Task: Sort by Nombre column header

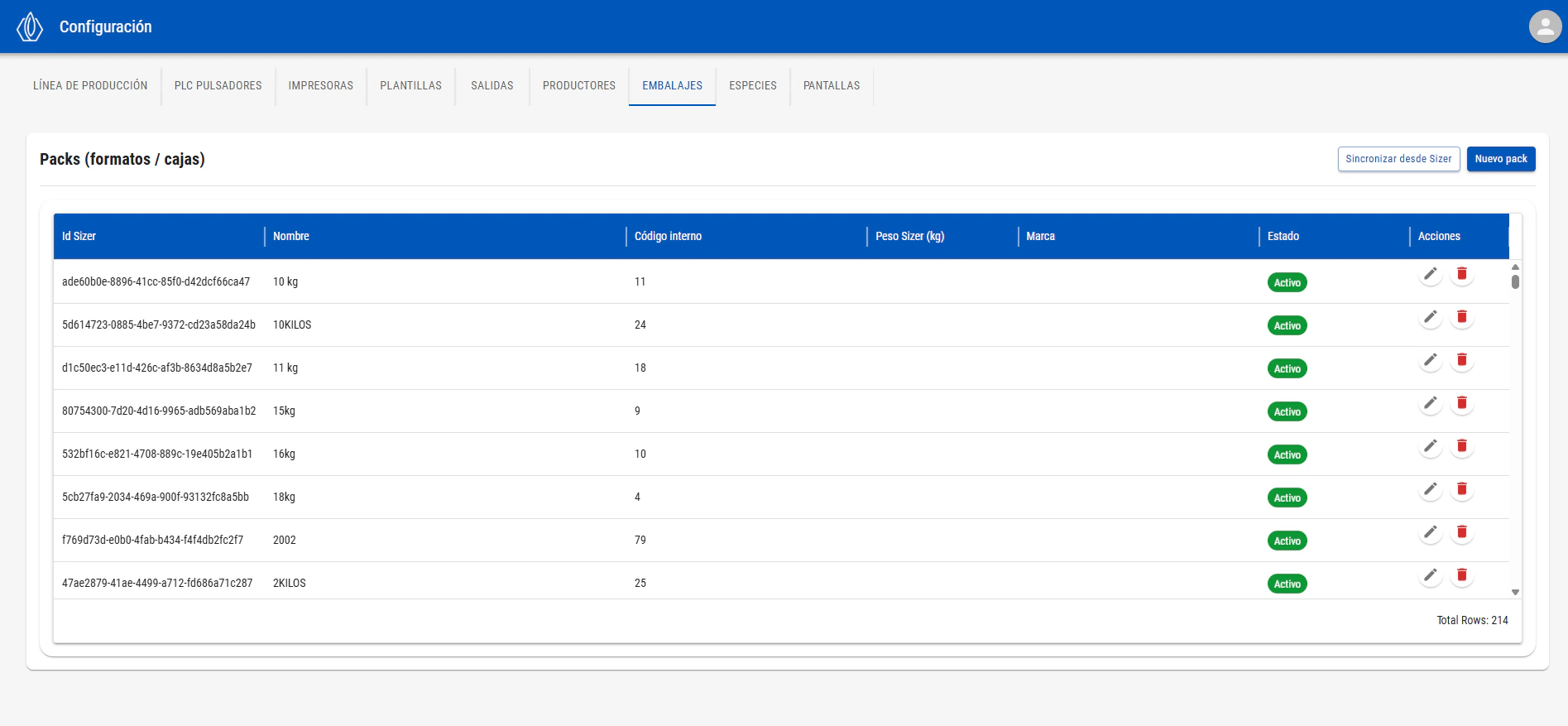Action: pyautogui.click(x=445, y=237)
